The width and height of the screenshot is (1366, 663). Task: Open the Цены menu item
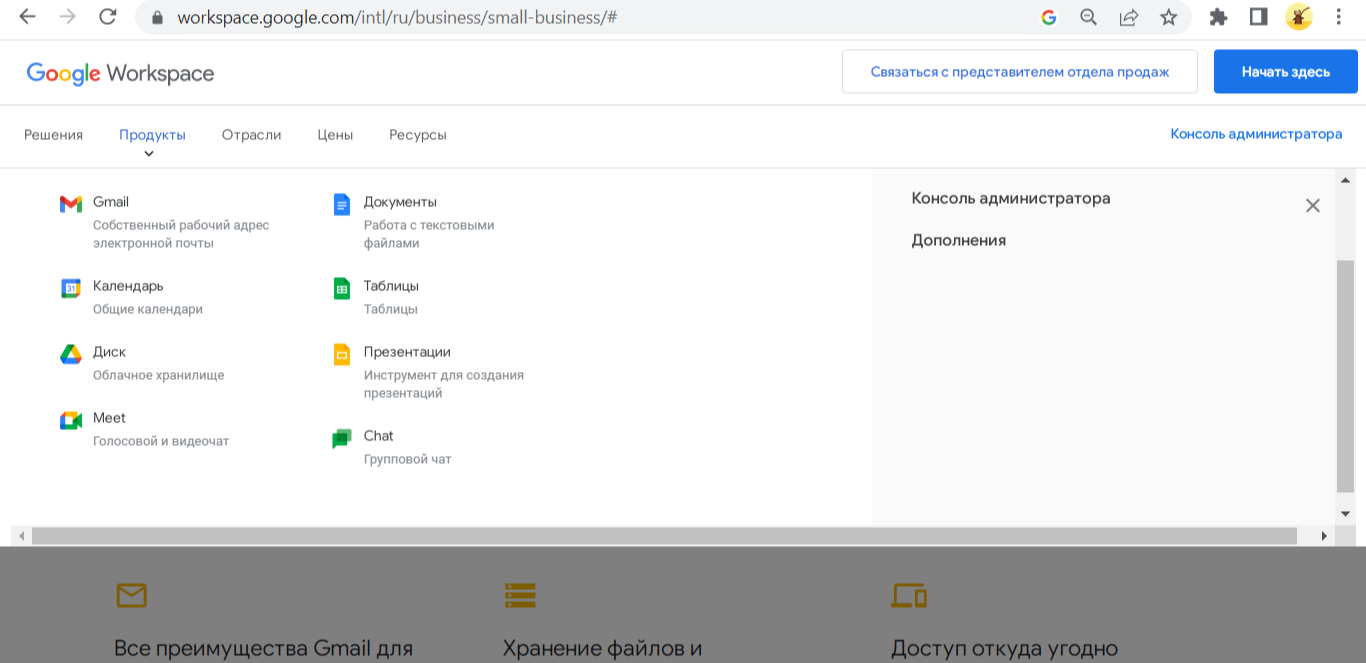click(335, 135)
